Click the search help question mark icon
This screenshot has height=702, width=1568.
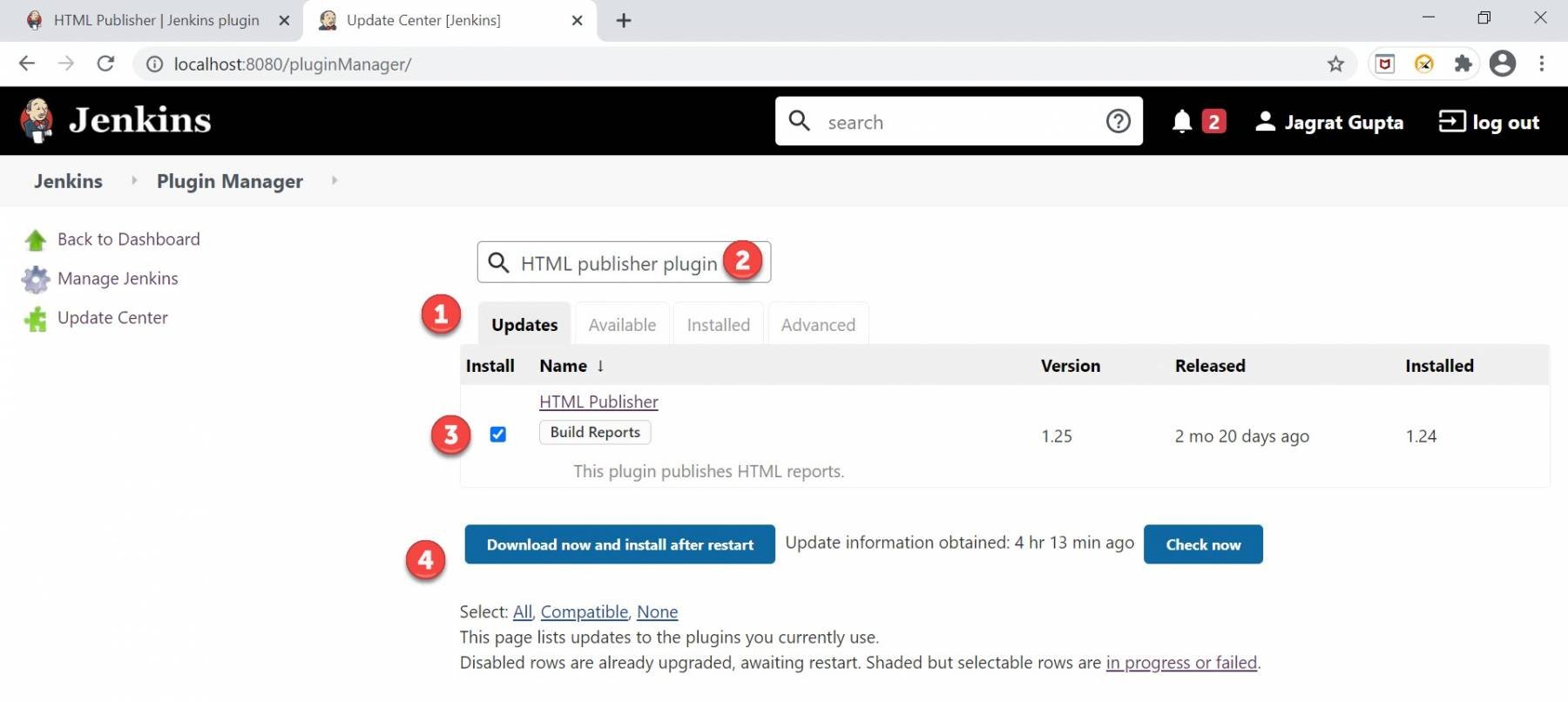point(1118,121)
